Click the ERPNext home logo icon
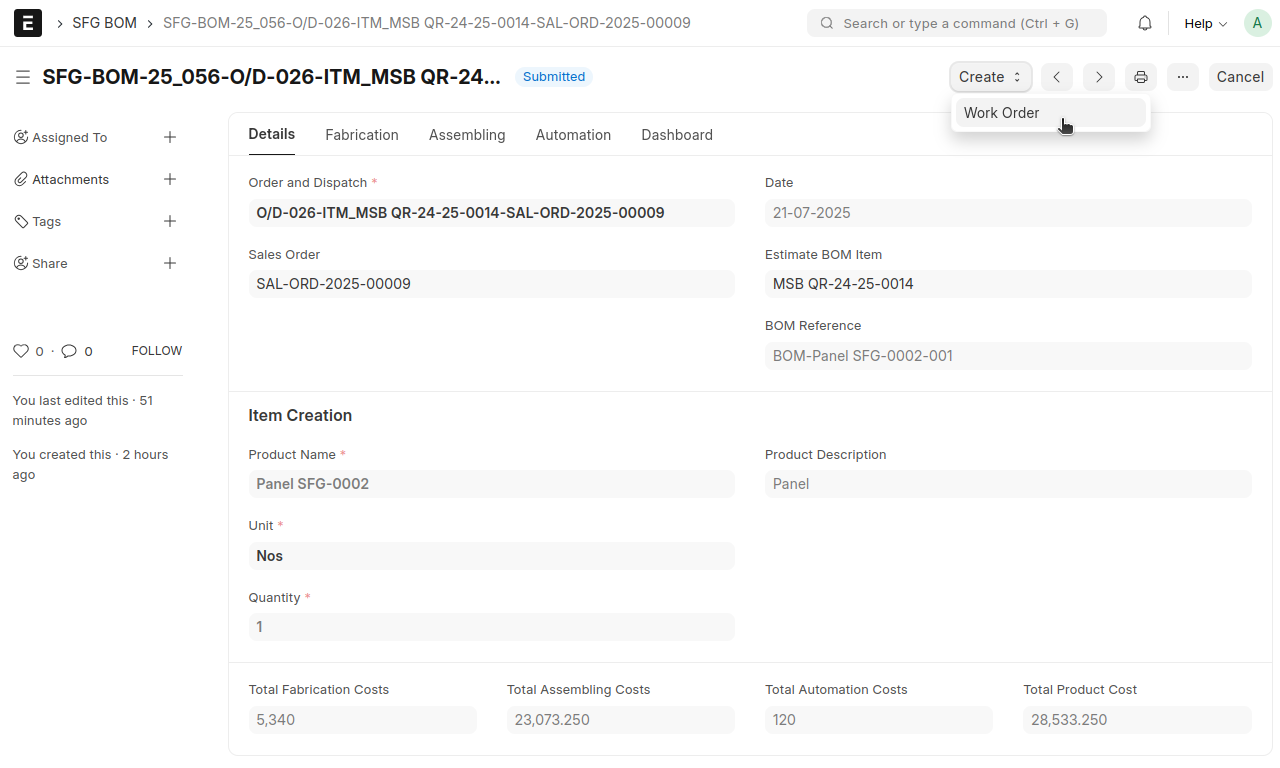This screenshot has width=1280, height=768. click(28, 23)
